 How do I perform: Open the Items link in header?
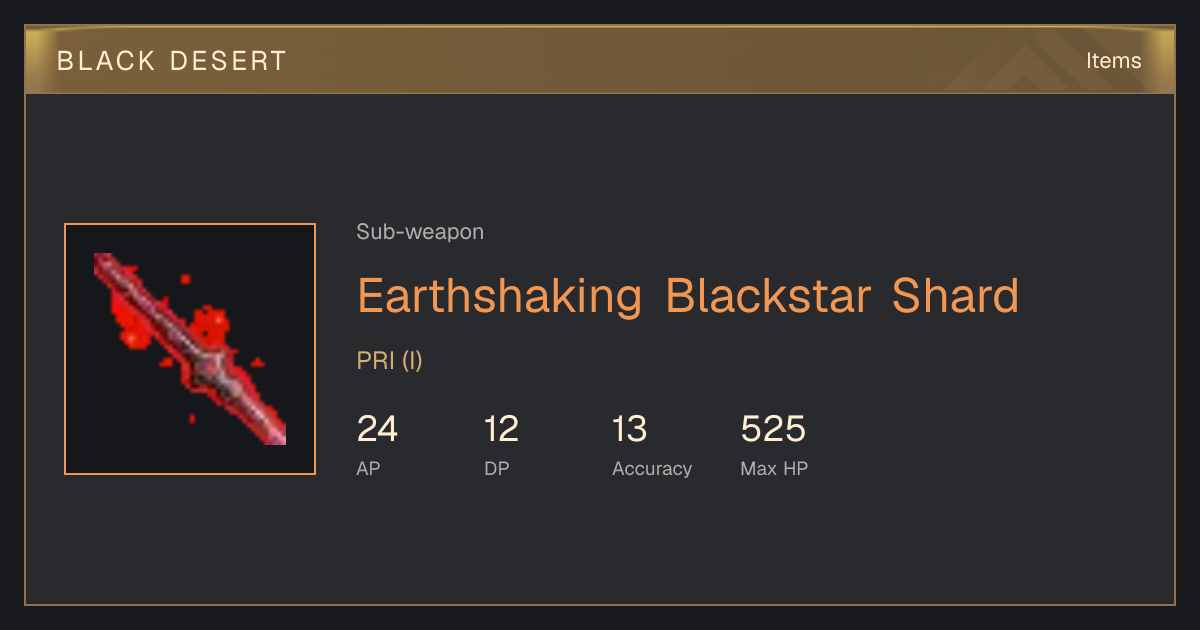point(1113,60)
